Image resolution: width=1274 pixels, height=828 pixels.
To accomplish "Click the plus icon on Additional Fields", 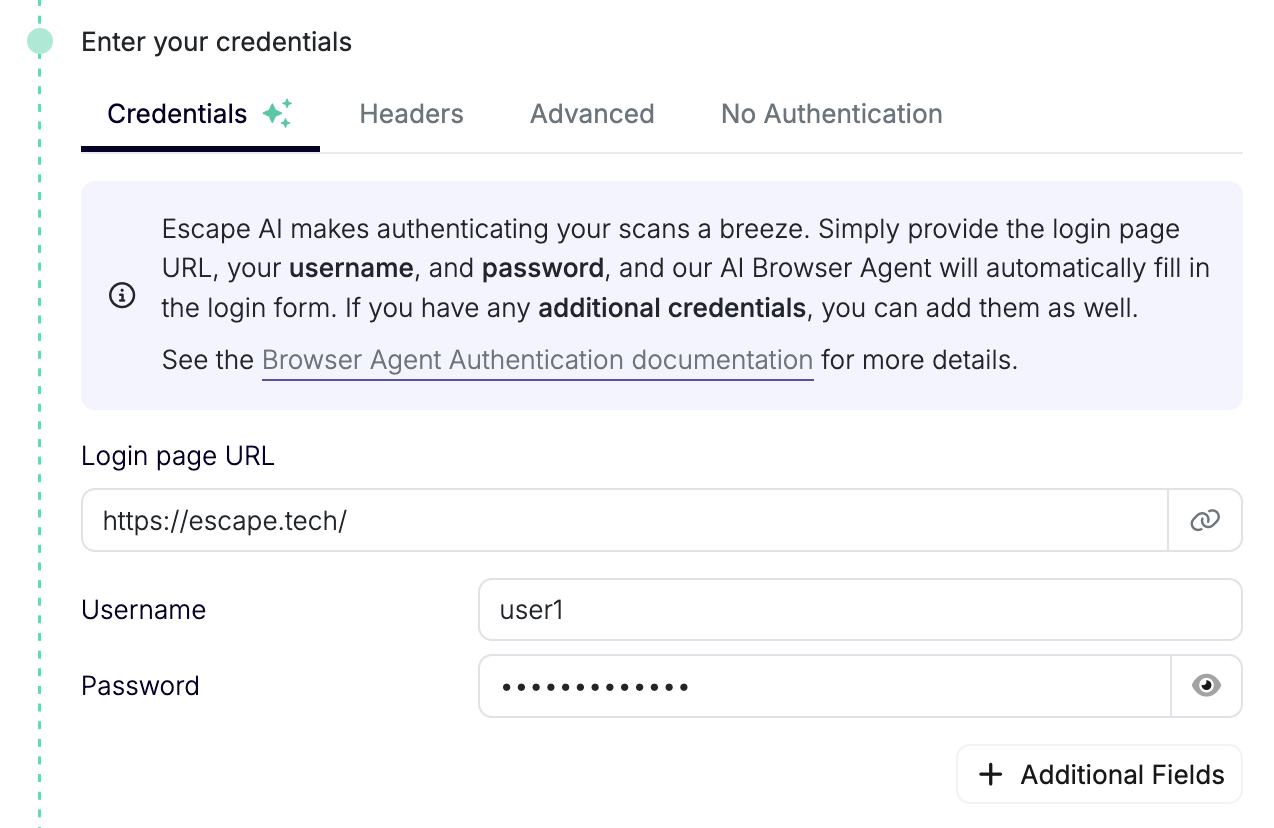I will (x=991, y=774).
